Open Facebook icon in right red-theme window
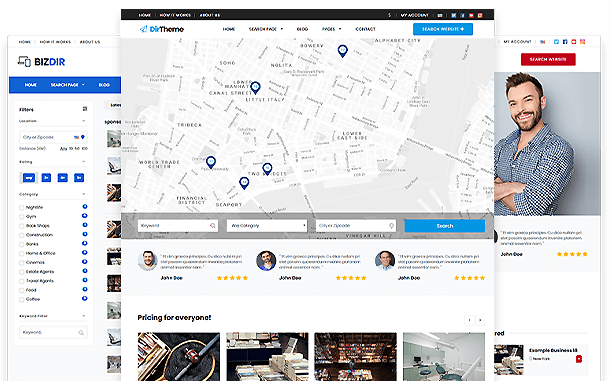The width and height of the screenshot is (612, 381). [565, 41]
